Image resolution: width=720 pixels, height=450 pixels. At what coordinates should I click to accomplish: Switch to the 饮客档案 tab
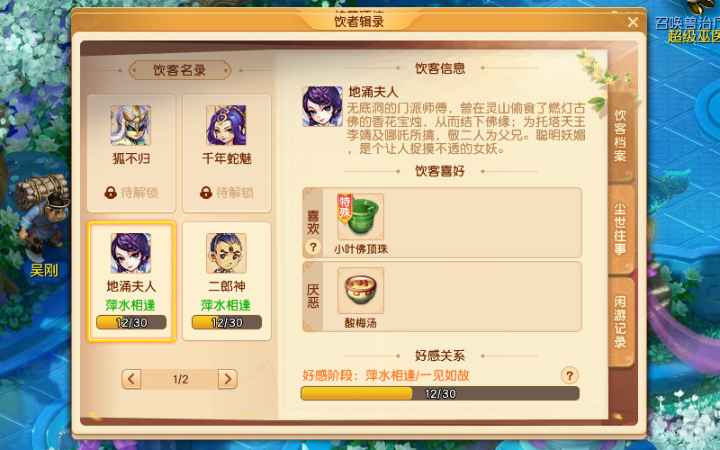tap(621, 136)
